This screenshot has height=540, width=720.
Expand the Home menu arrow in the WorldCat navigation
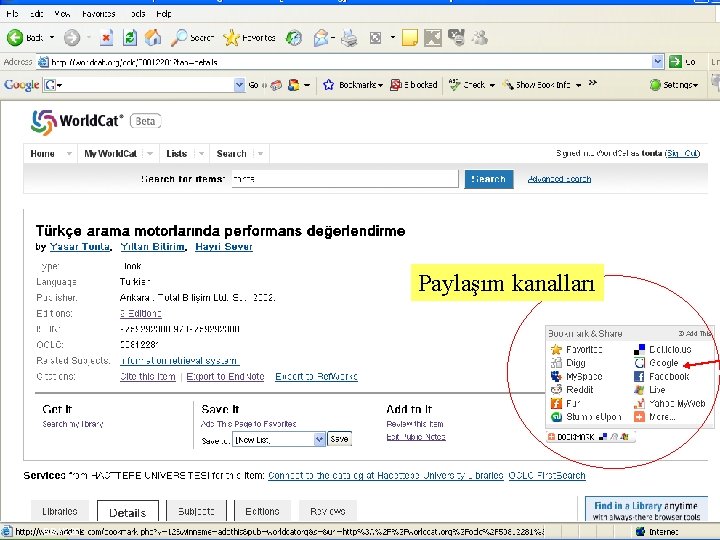tap(68, 153)
